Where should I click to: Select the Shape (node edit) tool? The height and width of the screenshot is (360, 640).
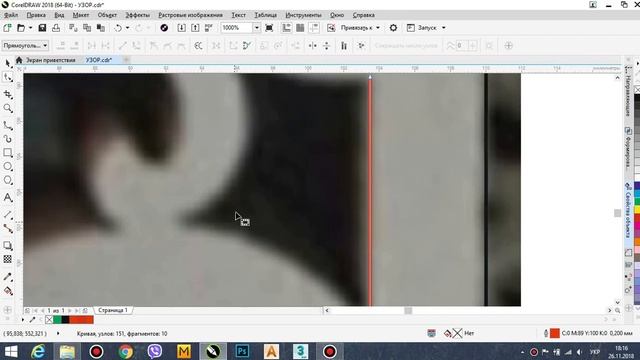click(8, 77)
